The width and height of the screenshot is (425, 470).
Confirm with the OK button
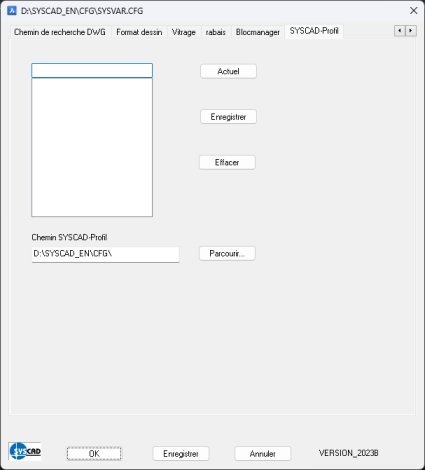94,454
